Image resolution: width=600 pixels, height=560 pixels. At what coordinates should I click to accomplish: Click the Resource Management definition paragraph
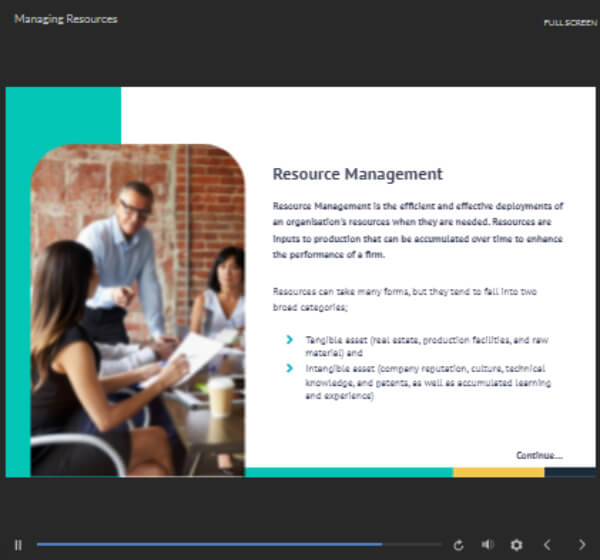pos(420,229)
